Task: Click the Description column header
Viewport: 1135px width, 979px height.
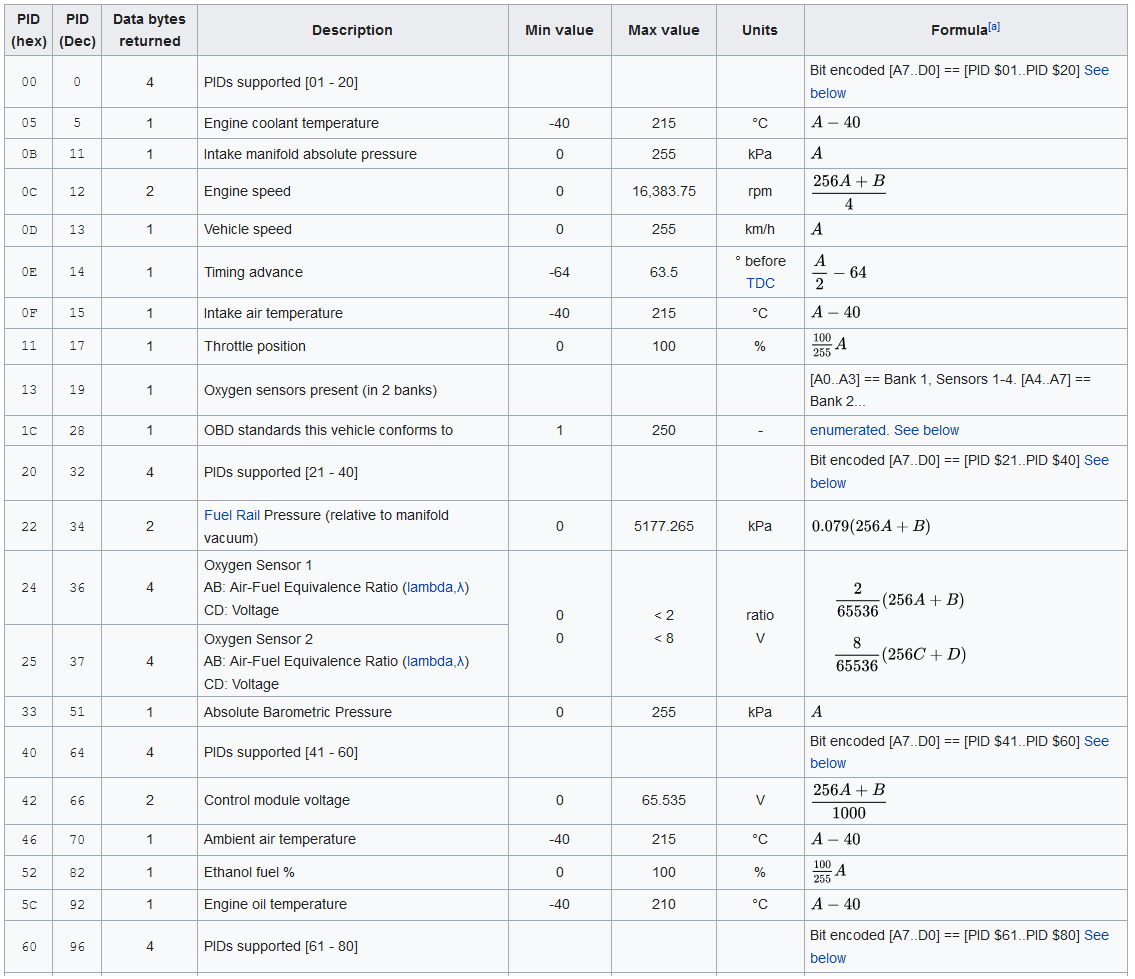Action: pos(353,30)
